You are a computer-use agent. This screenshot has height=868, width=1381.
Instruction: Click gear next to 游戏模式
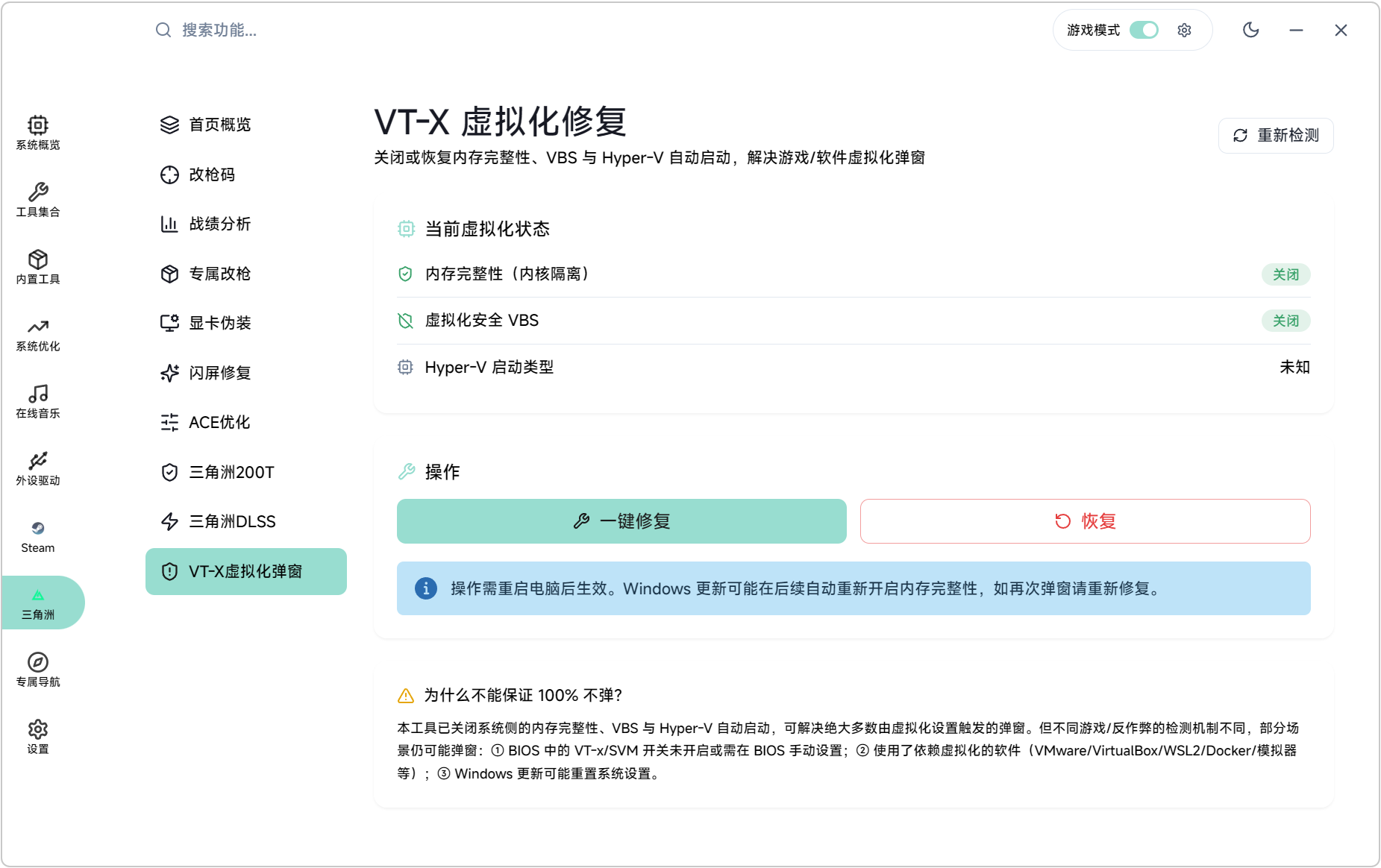1184,30
